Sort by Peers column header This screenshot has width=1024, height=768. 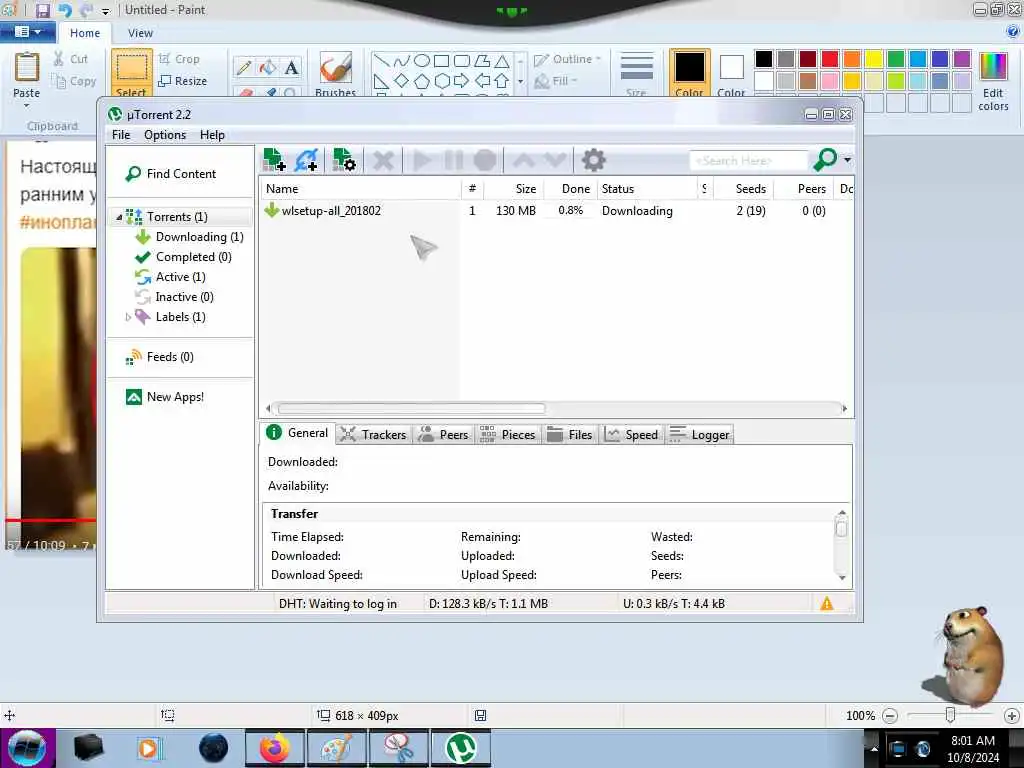tap(804, 189)
